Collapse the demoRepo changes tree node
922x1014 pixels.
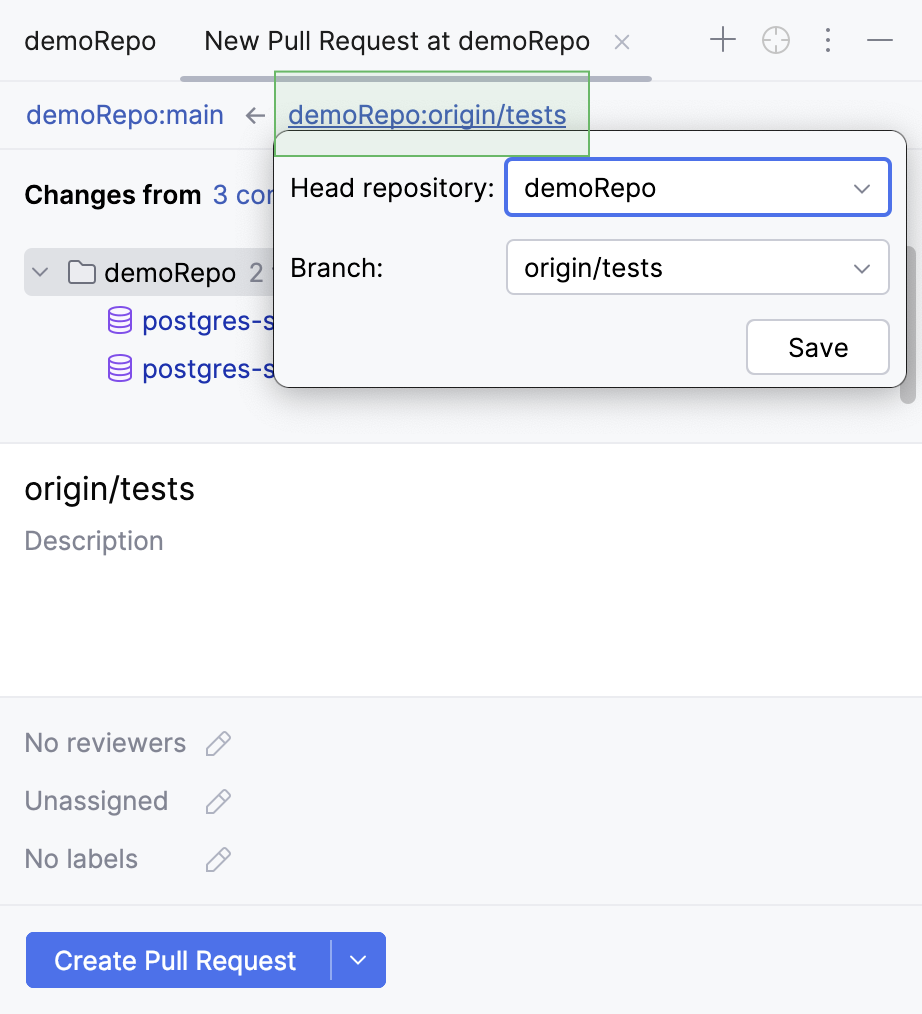tap(41, 272)
